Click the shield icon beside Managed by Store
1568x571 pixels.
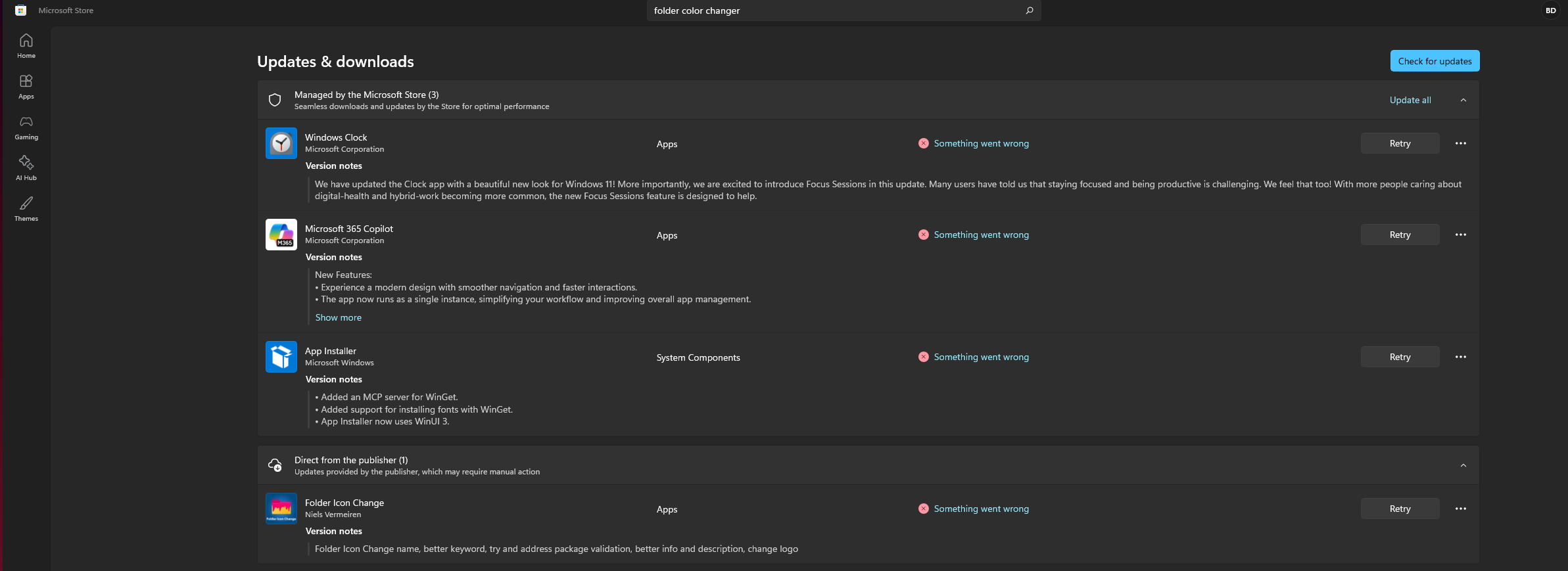pyautogui.click(x=275, y=100)
